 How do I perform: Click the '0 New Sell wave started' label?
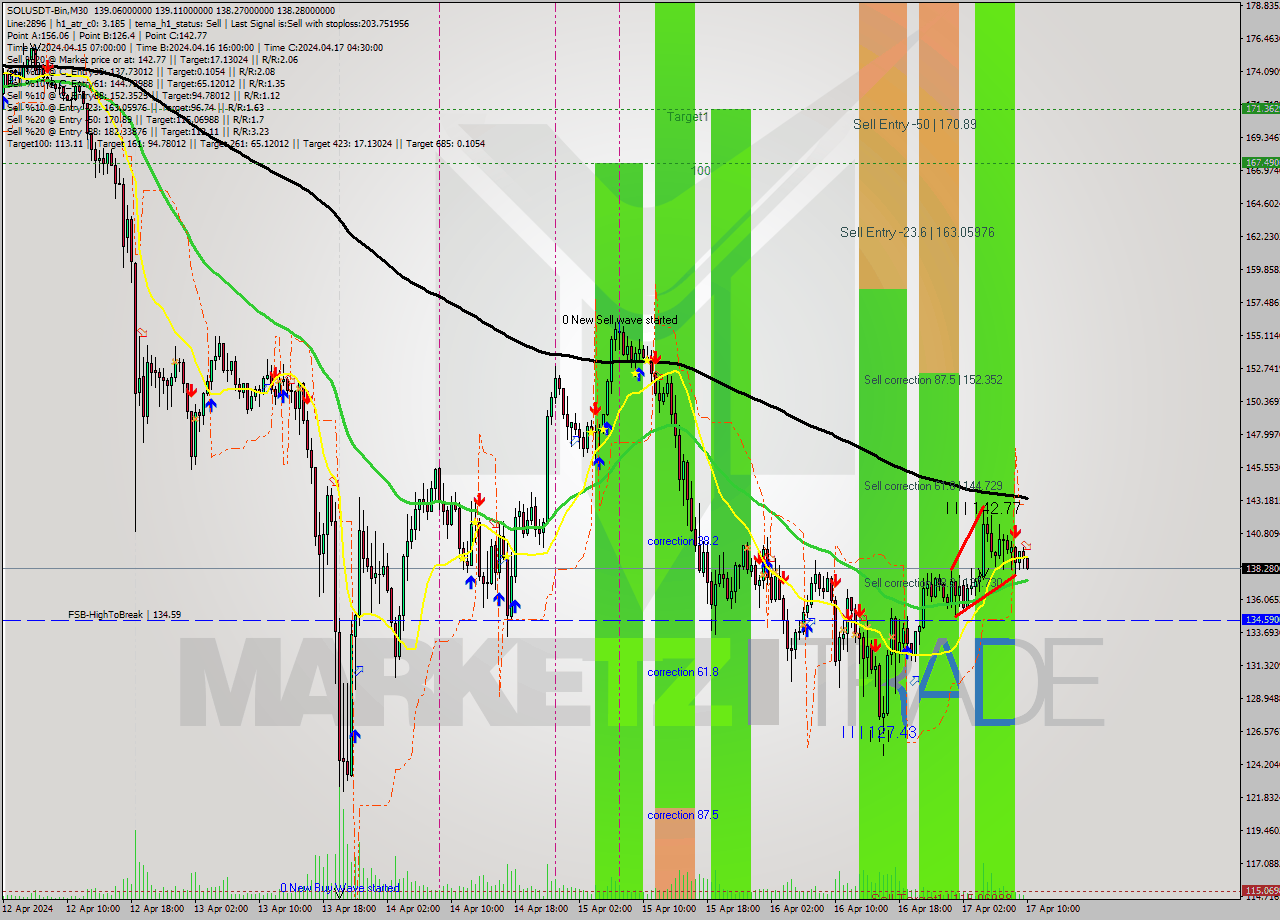click(x=619, y=320)
